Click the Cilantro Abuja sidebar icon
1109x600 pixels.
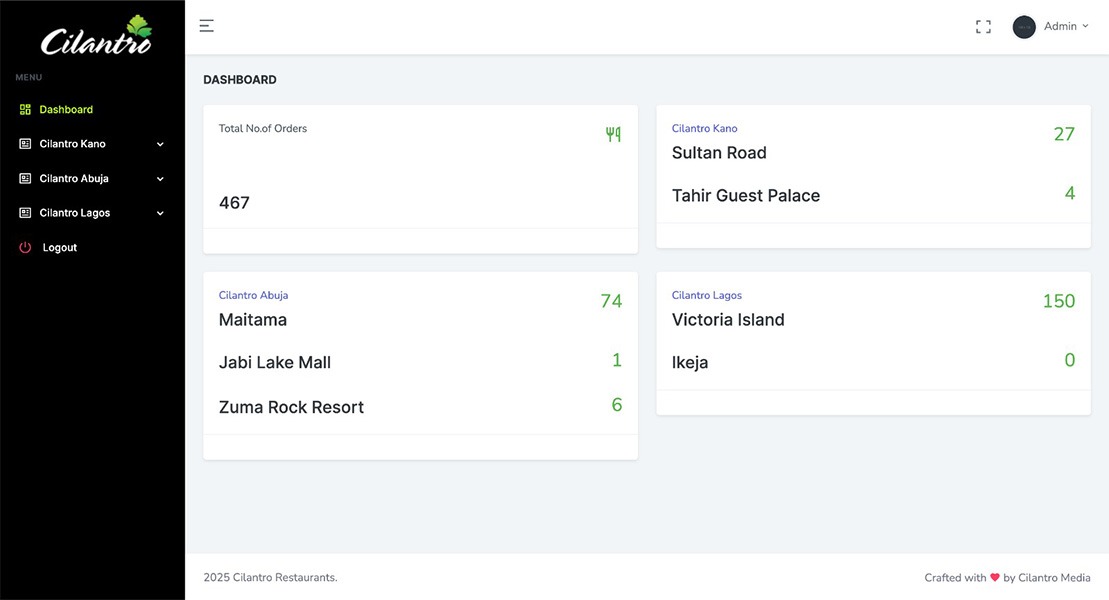coord(26,179)
